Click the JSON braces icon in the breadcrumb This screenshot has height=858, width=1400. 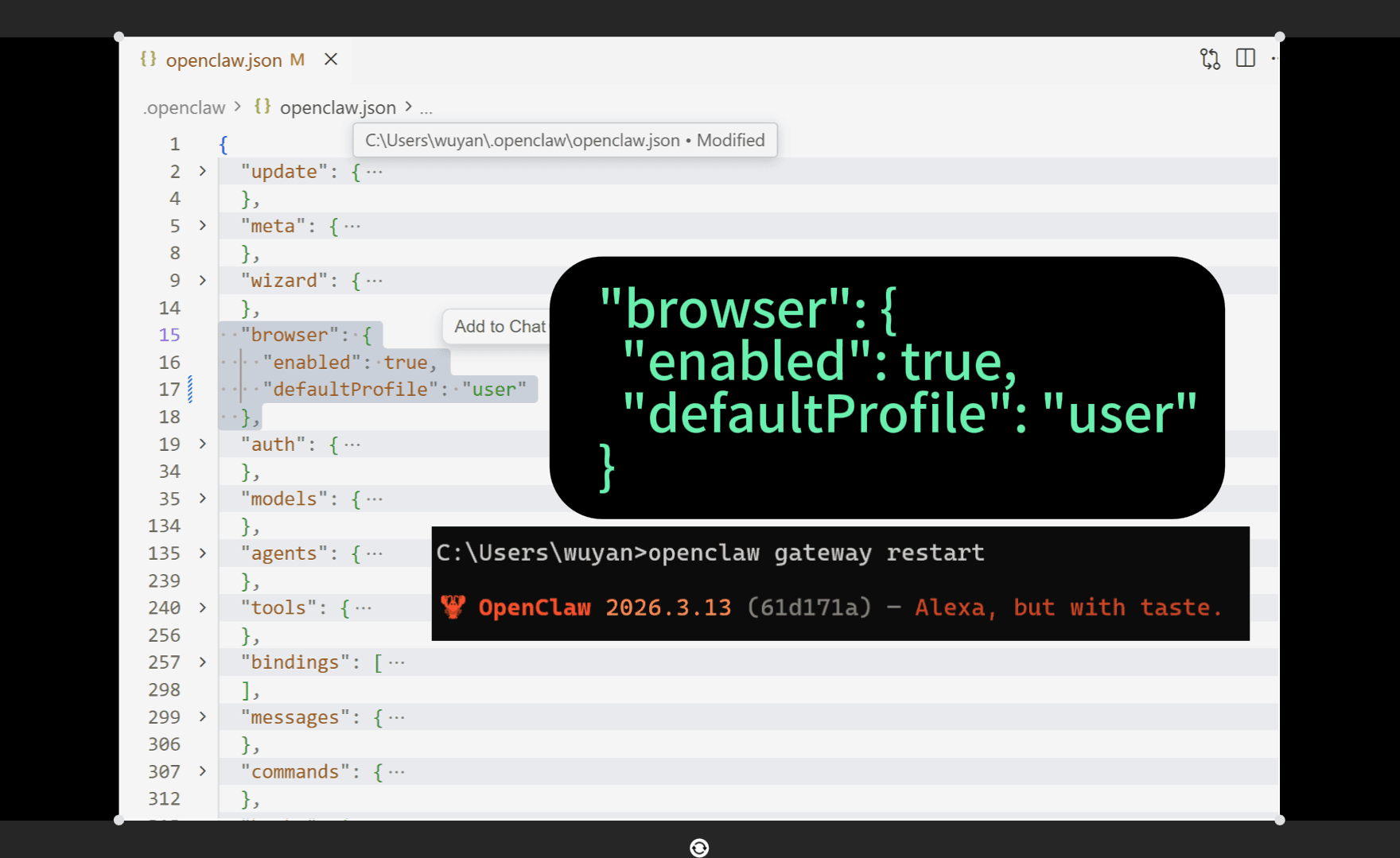click(262, 107)
